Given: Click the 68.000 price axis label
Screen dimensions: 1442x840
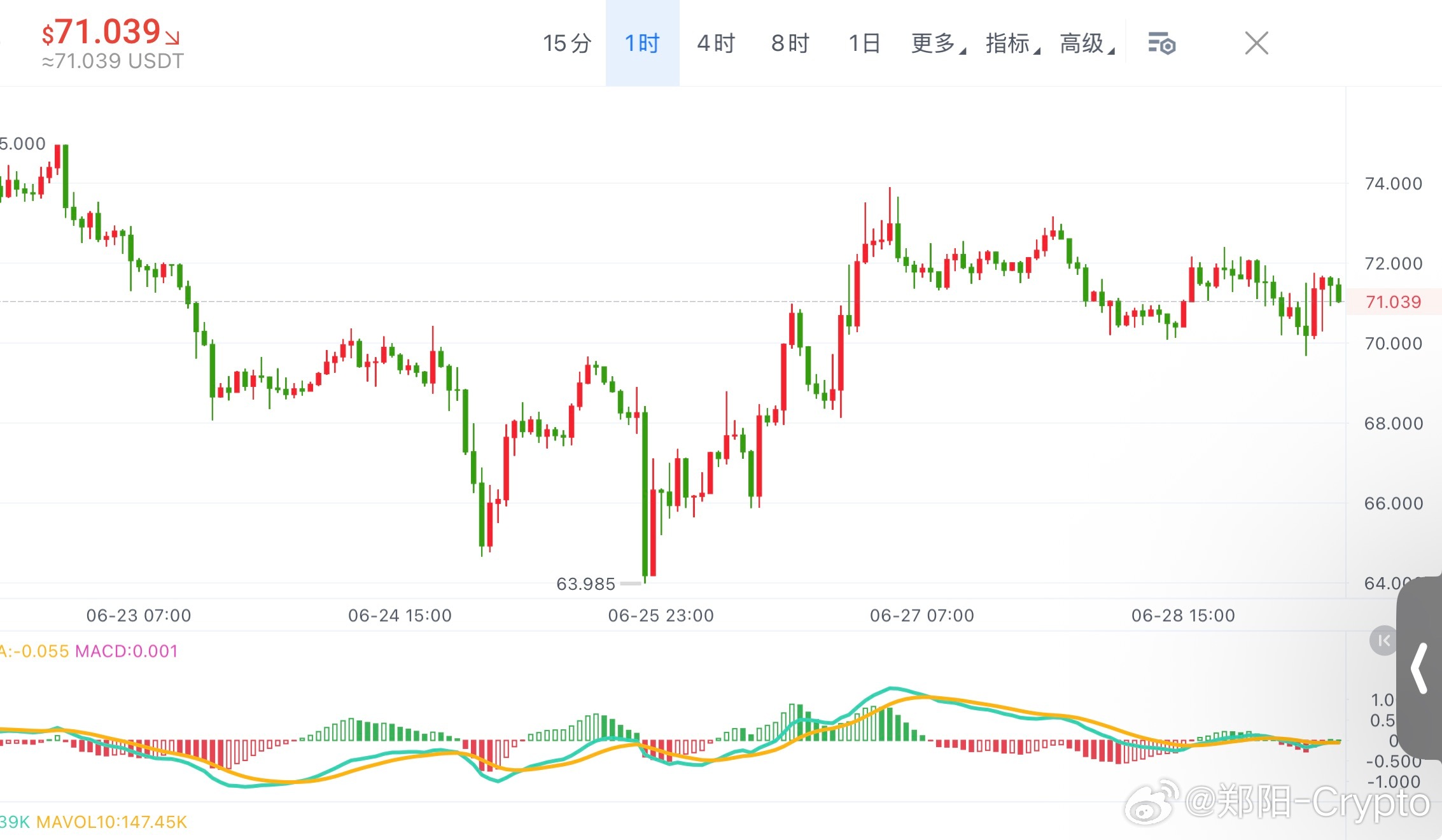Looking at the screenshot, I should (x=1393, y=423).
